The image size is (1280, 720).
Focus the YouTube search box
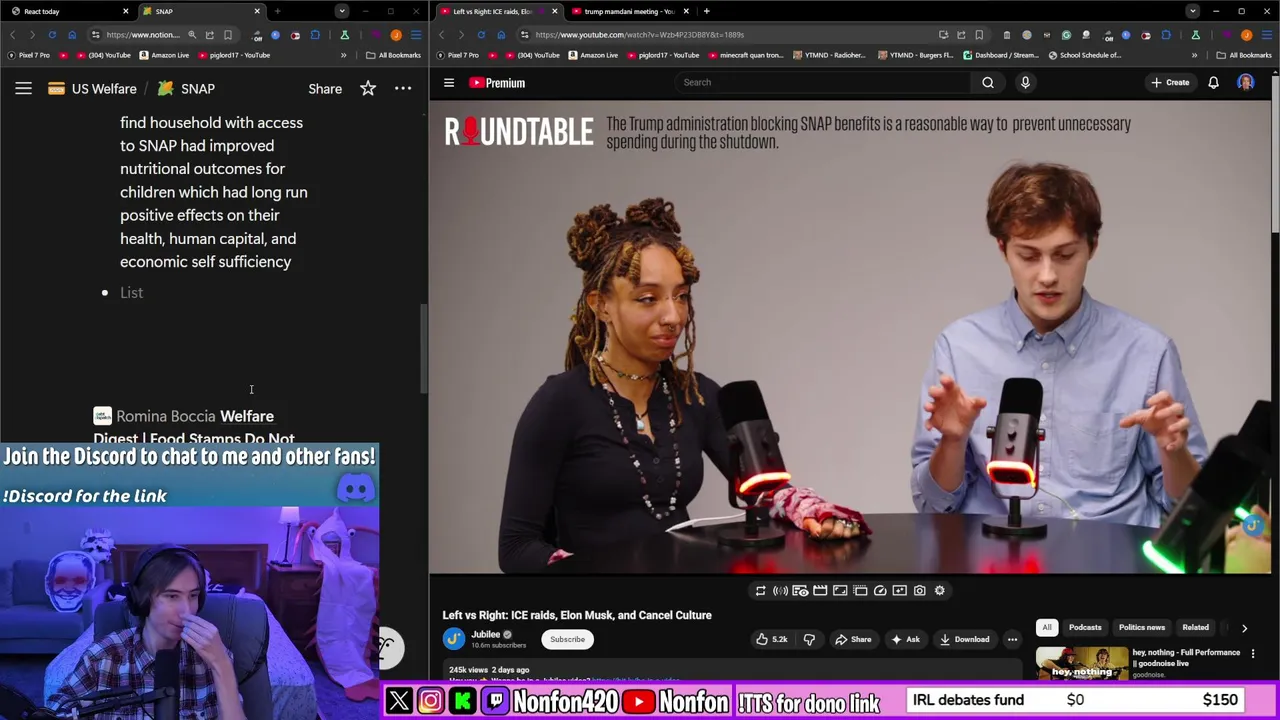820,82
